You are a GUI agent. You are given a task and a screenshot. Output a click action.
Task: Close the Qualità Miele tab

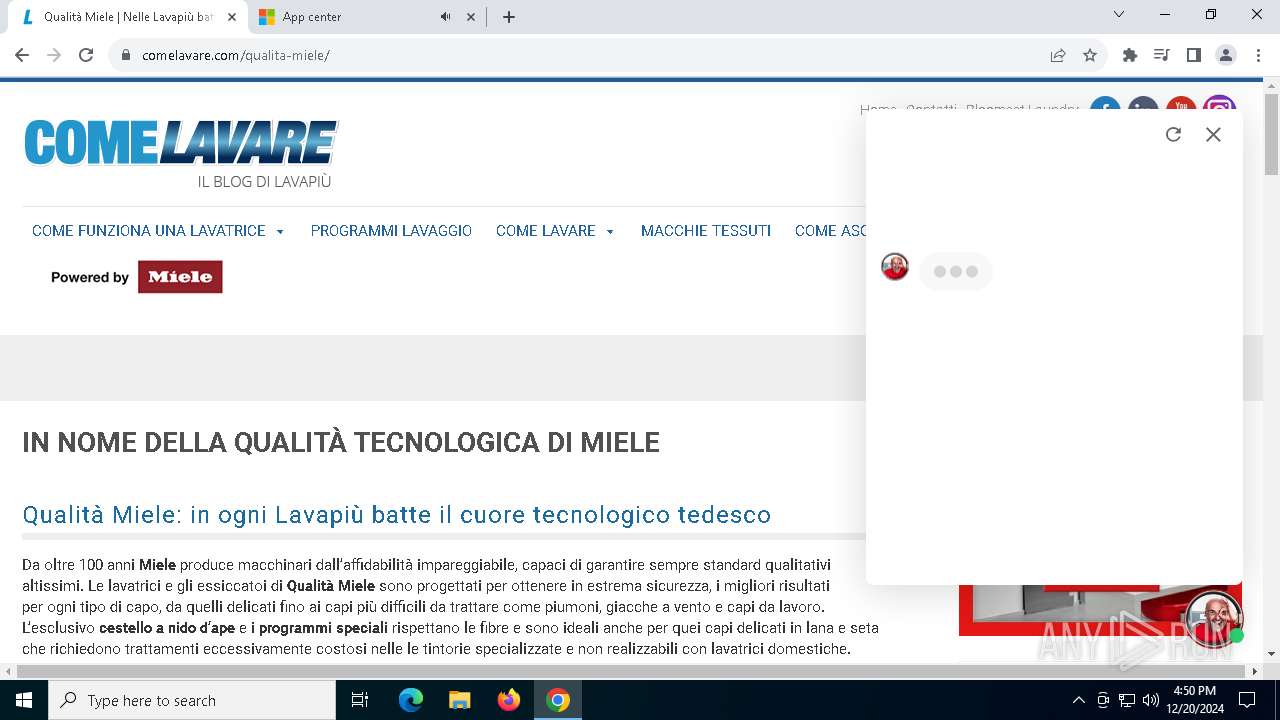[x=232, y=17]
